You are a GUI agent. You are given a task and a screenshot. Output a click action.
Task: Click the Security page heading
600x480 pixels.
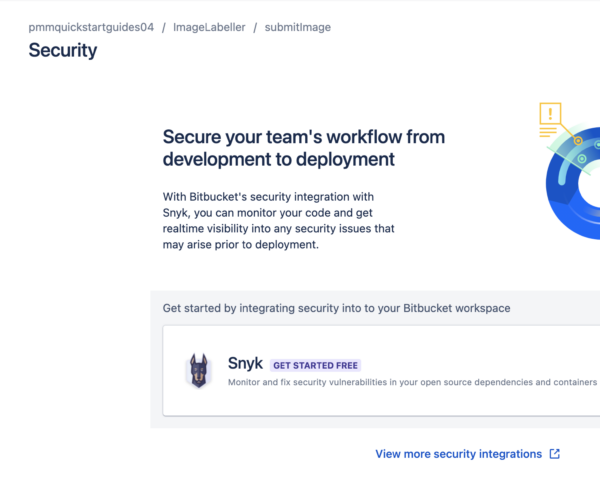(63, 50)
